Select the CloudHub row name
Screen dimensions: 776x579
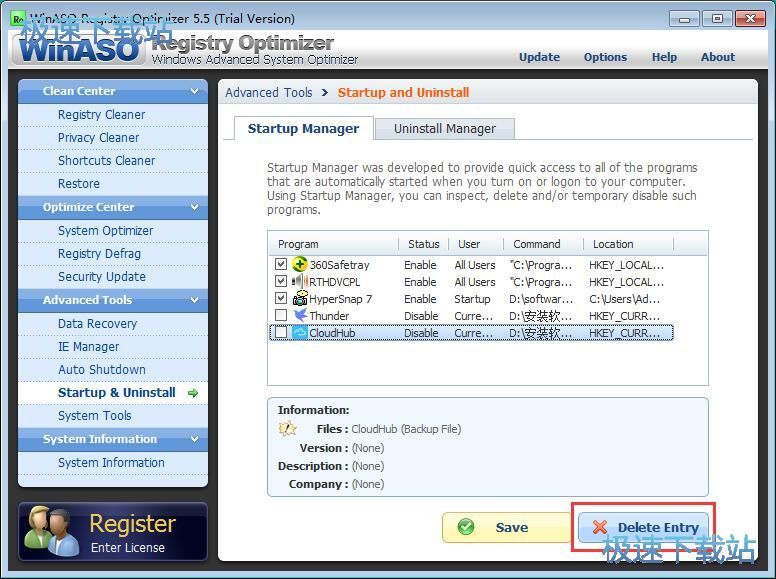[332, 333]
